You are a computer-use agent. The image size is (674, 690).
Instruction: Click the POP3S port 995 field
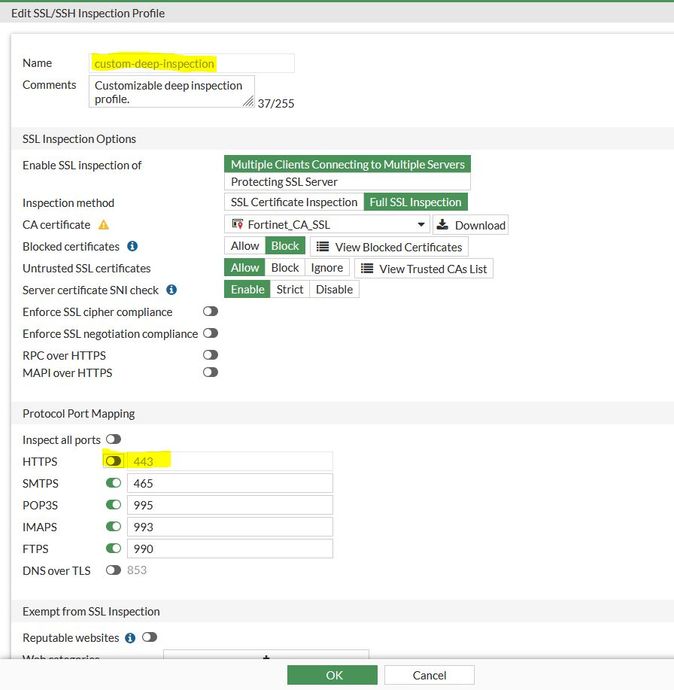[230, 505]
